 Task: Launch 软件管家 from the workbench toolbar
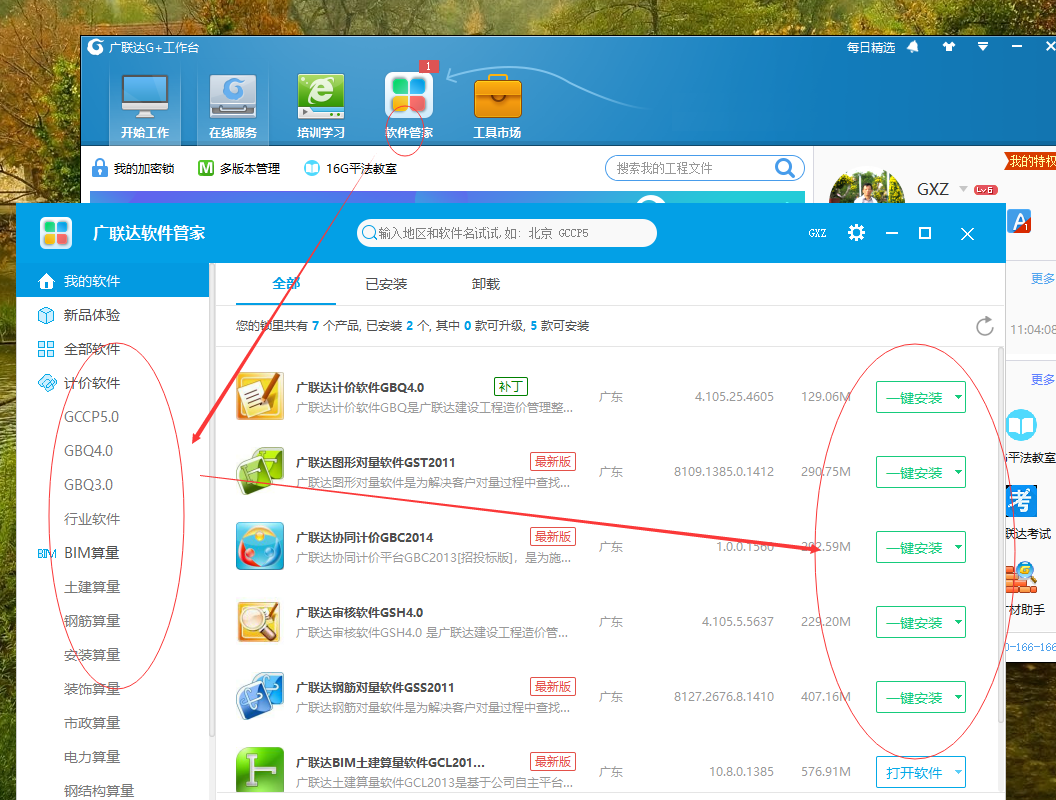coord(409,106)
